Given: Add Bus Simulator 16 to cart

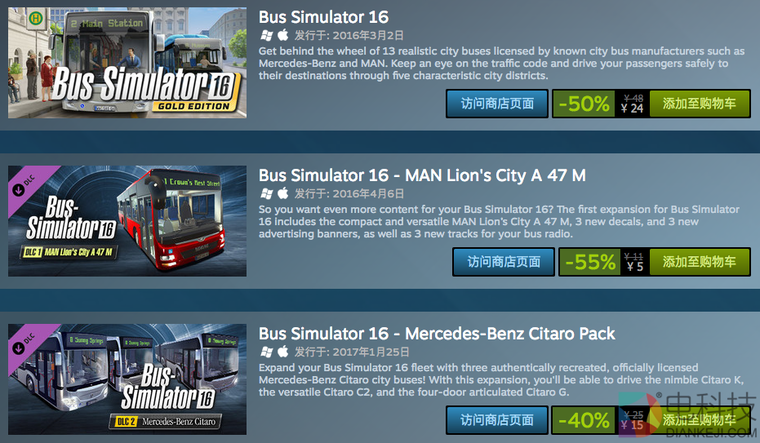Looking at the screenshot, I should pos(699,104).
